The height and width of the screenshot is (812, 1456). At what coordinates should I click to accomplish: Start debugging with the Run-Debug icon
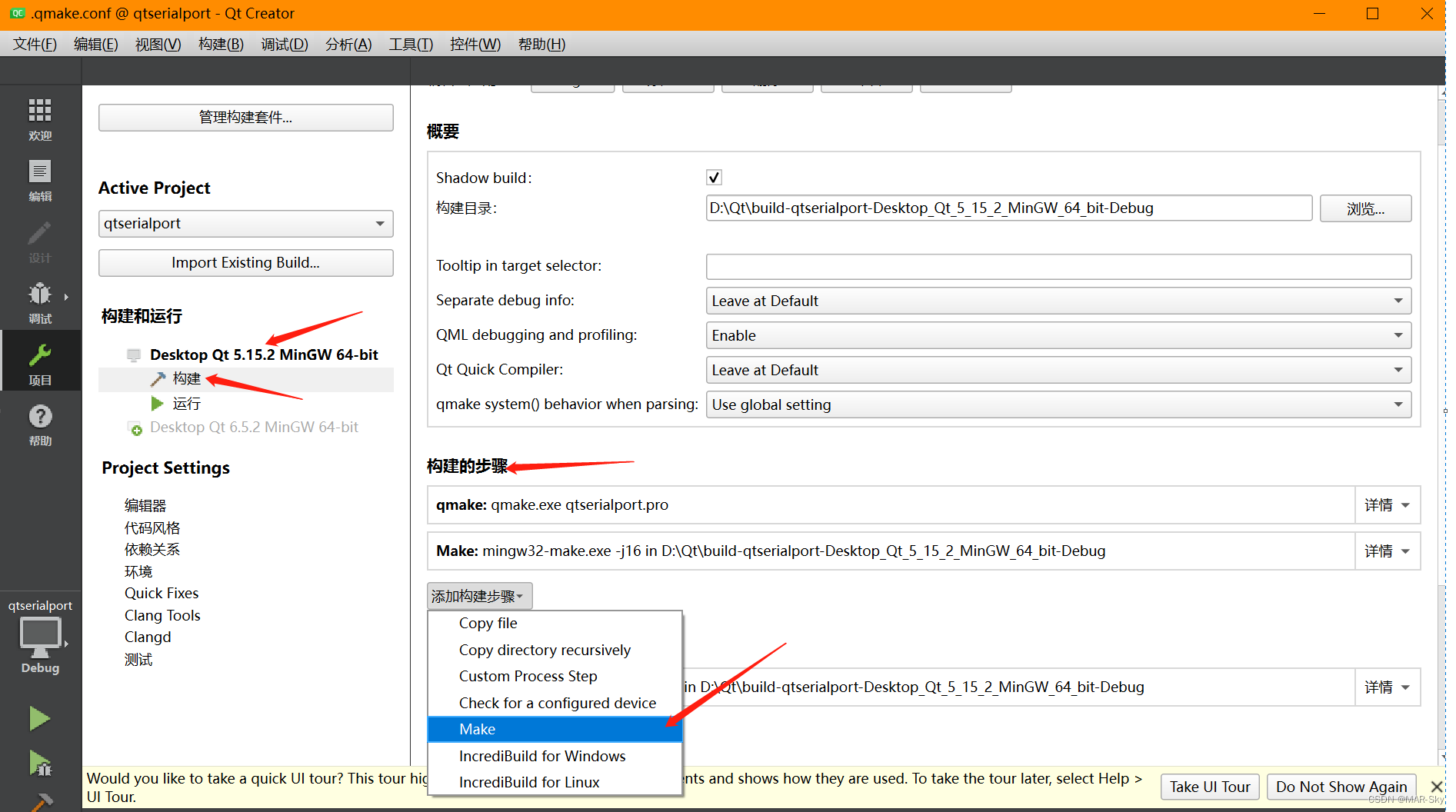click(x=40, y=763)
